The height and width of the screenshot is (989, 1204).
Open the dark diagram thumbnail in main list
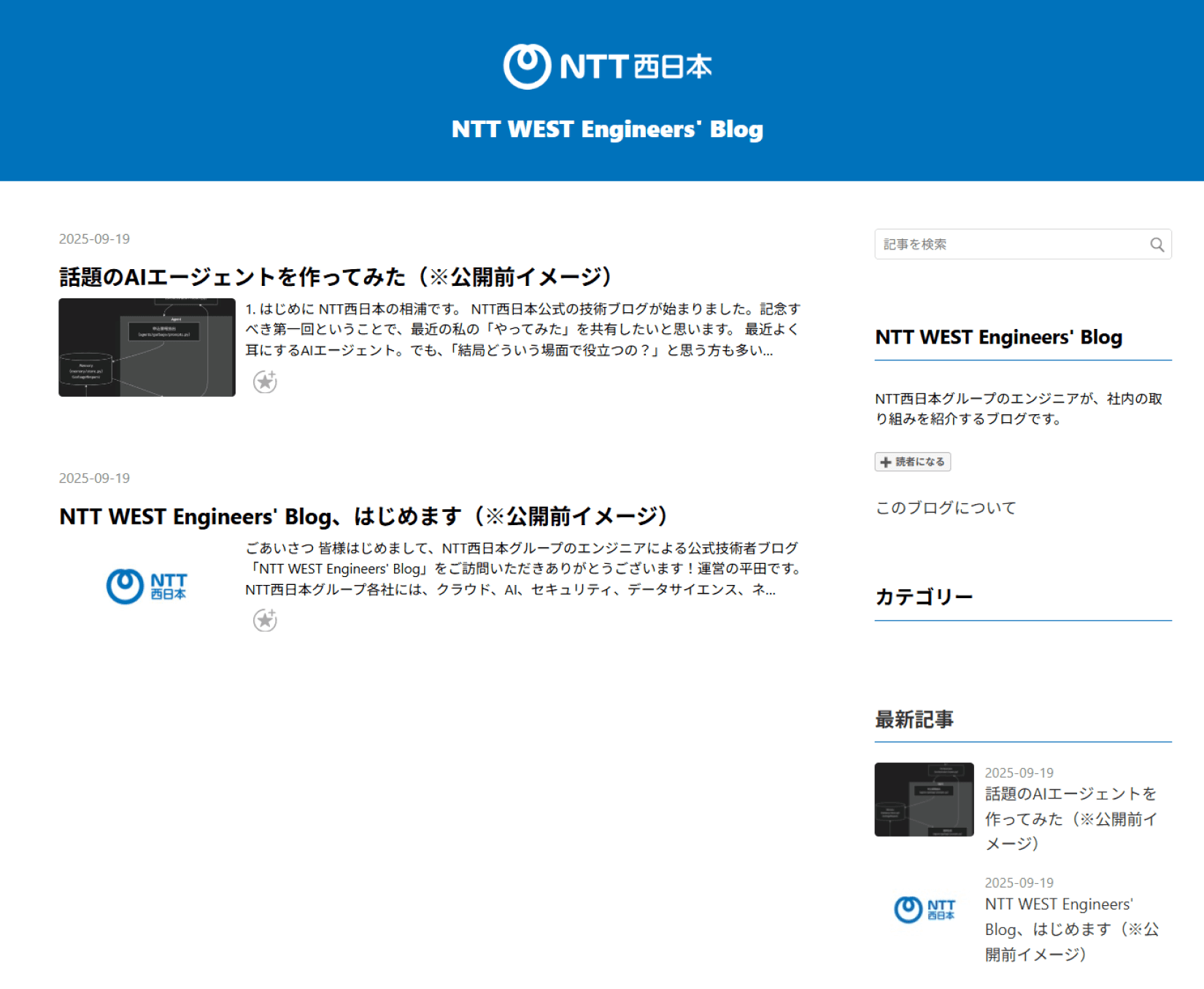click(147, 347)
